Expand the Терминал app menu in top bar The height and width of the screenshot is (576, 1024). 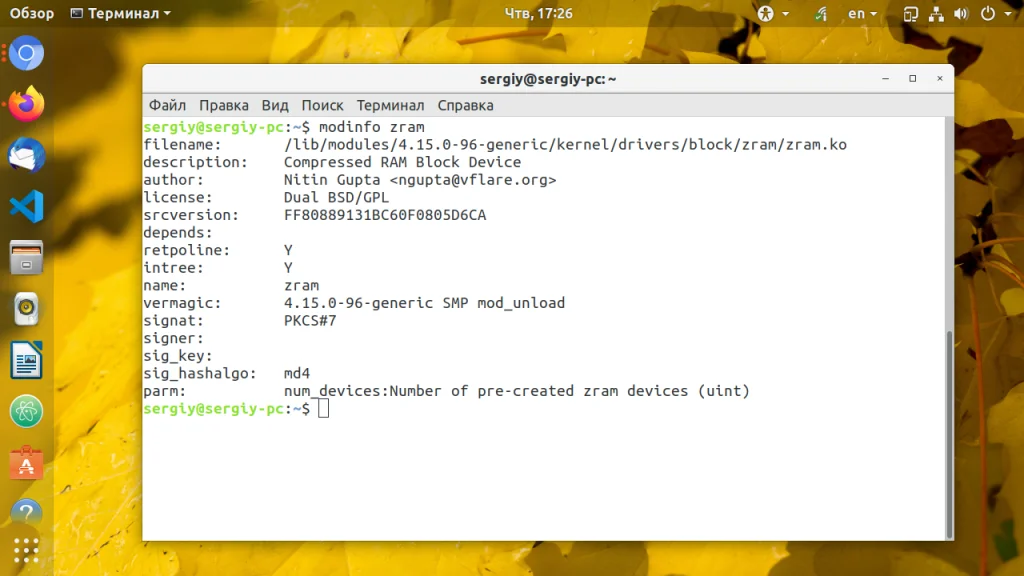click(120, 13)
